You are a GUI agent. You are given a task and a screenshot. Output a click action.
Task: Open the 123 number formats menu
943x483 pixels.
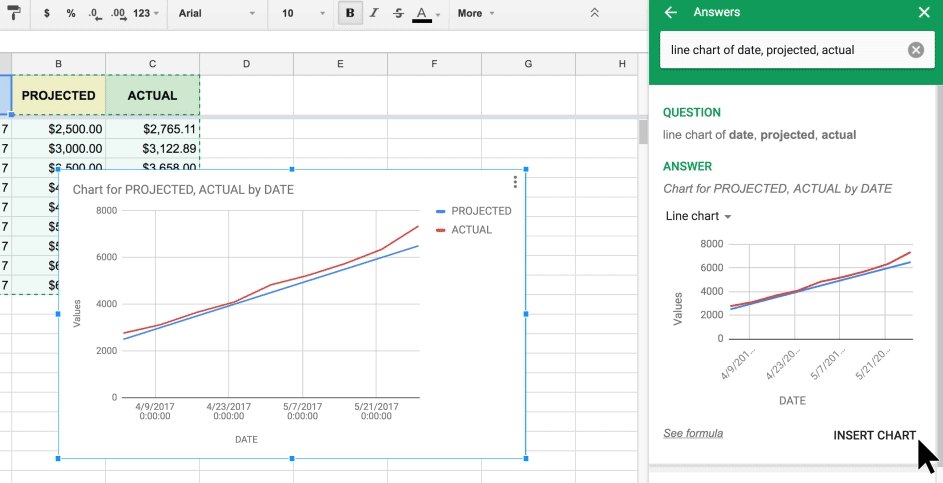point(146,13)
